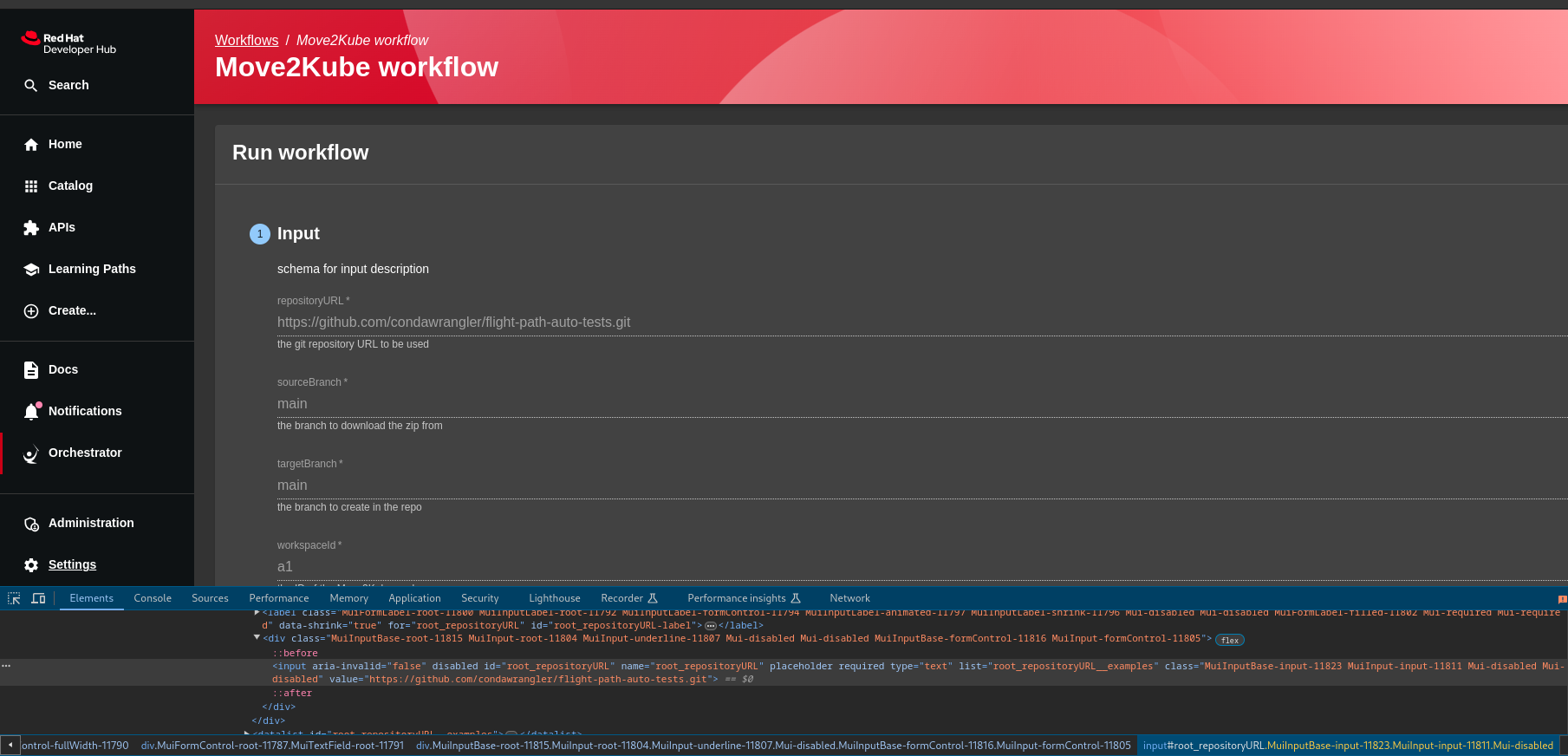Toggle the DevTools device toolbar icon

click(38, 598)
